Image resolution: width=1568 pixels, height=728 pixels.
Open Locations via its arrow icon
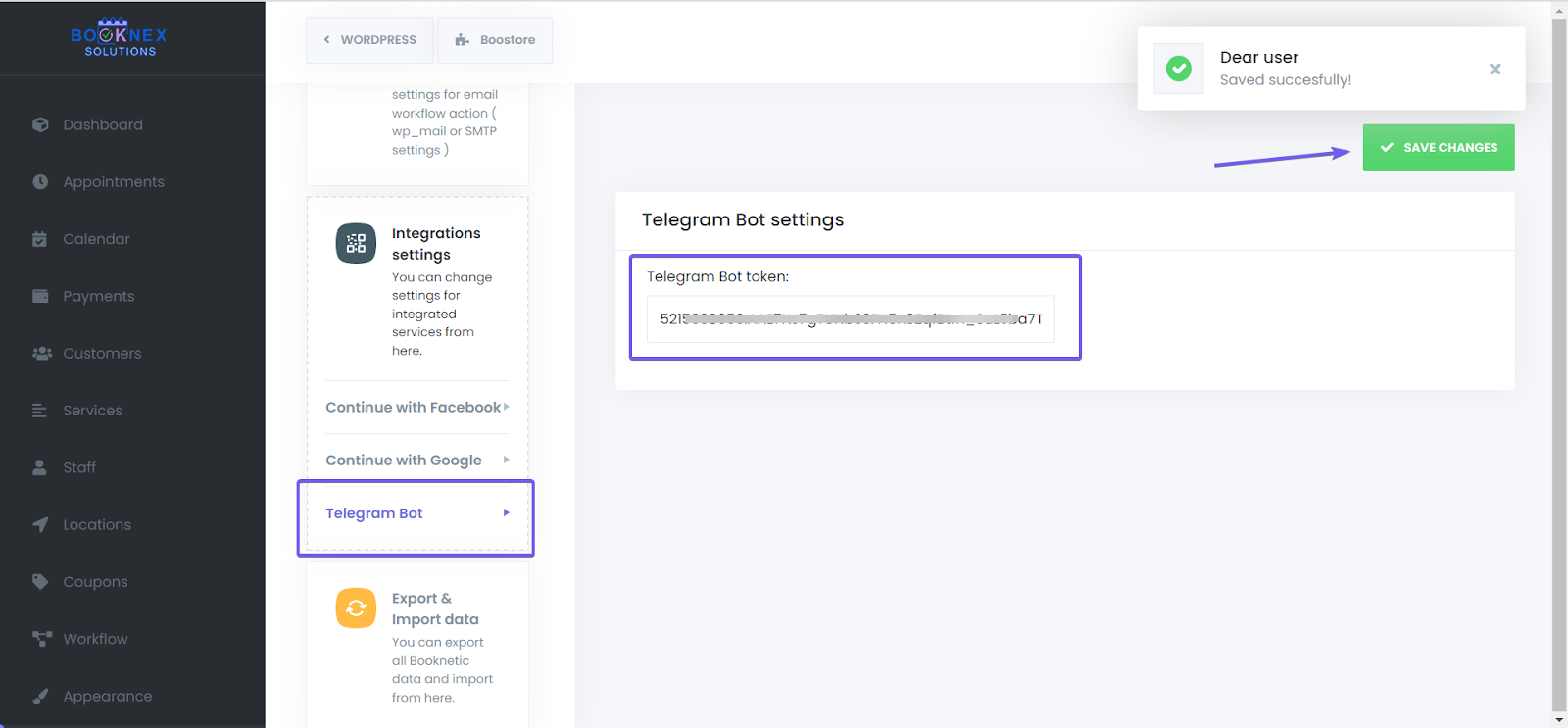coord(40,525)
